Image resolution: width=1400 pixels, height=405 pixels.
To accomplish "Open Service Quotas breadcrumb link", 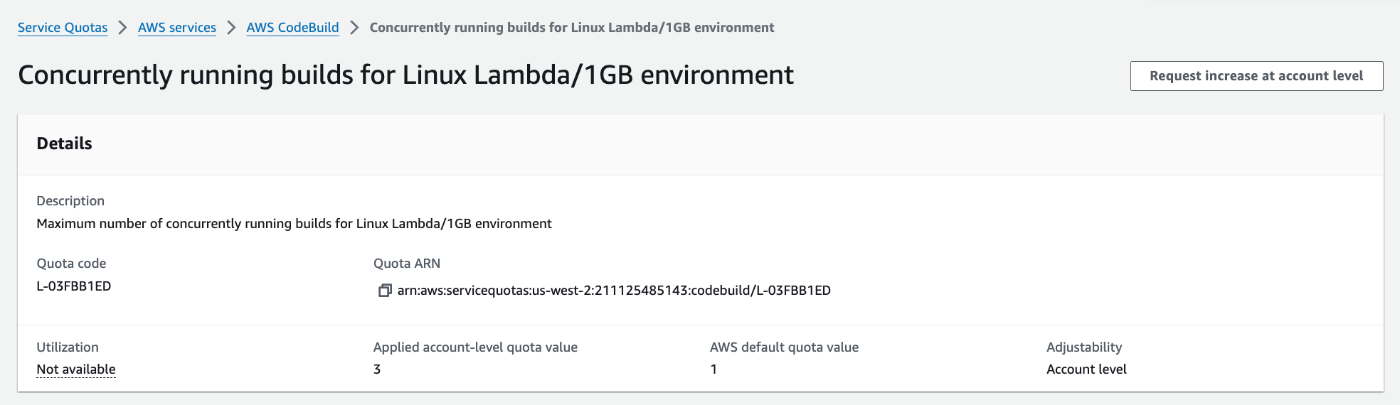I will [x=63, y=28].
